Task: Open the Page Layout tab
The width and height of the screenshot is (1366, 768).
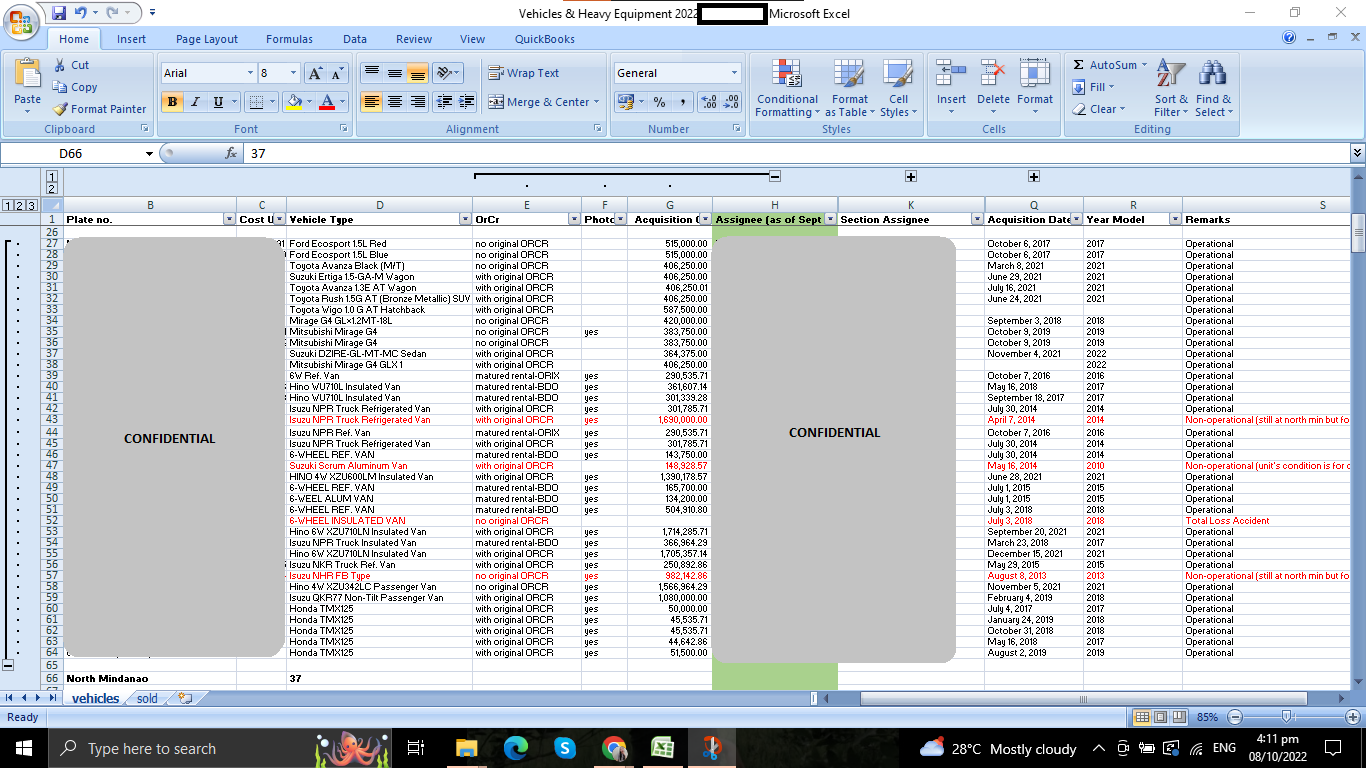Action: tap(207, 39)
